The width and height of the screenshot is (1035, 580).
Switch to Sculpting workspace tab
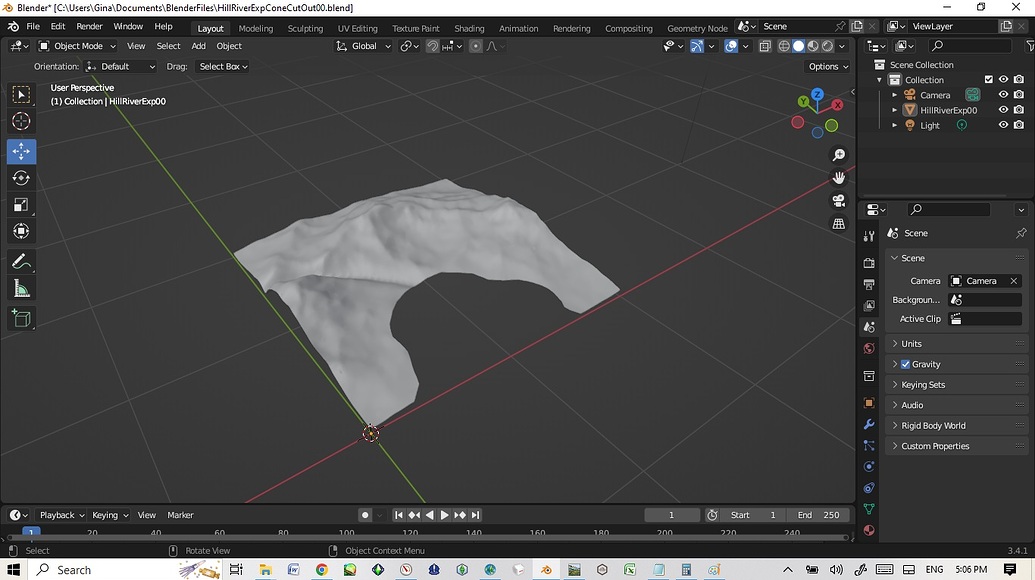[x=305, y=28]
